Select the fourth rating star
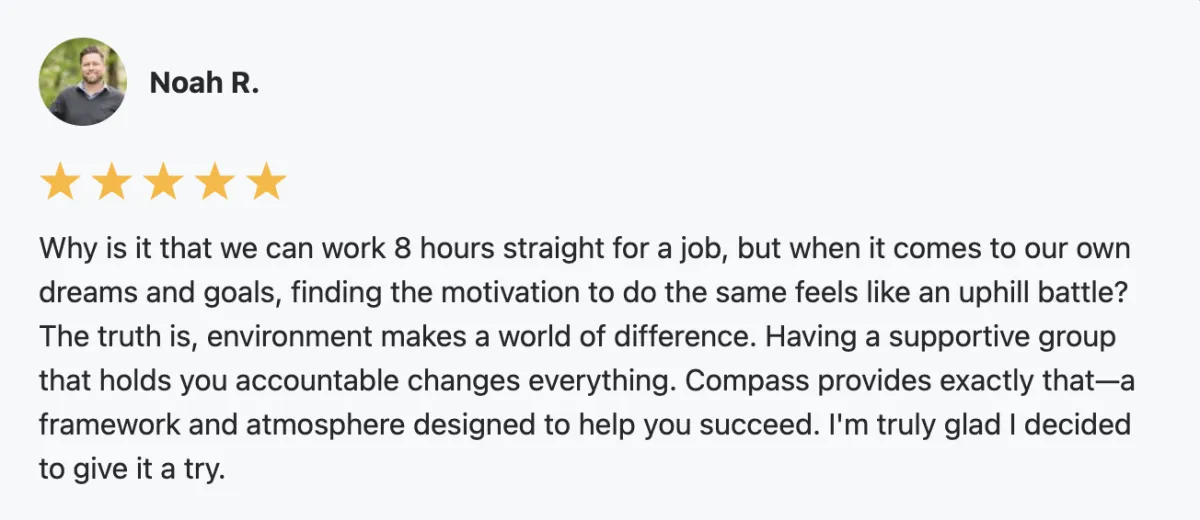1200x520 pixels. click(x=215, y=183)
